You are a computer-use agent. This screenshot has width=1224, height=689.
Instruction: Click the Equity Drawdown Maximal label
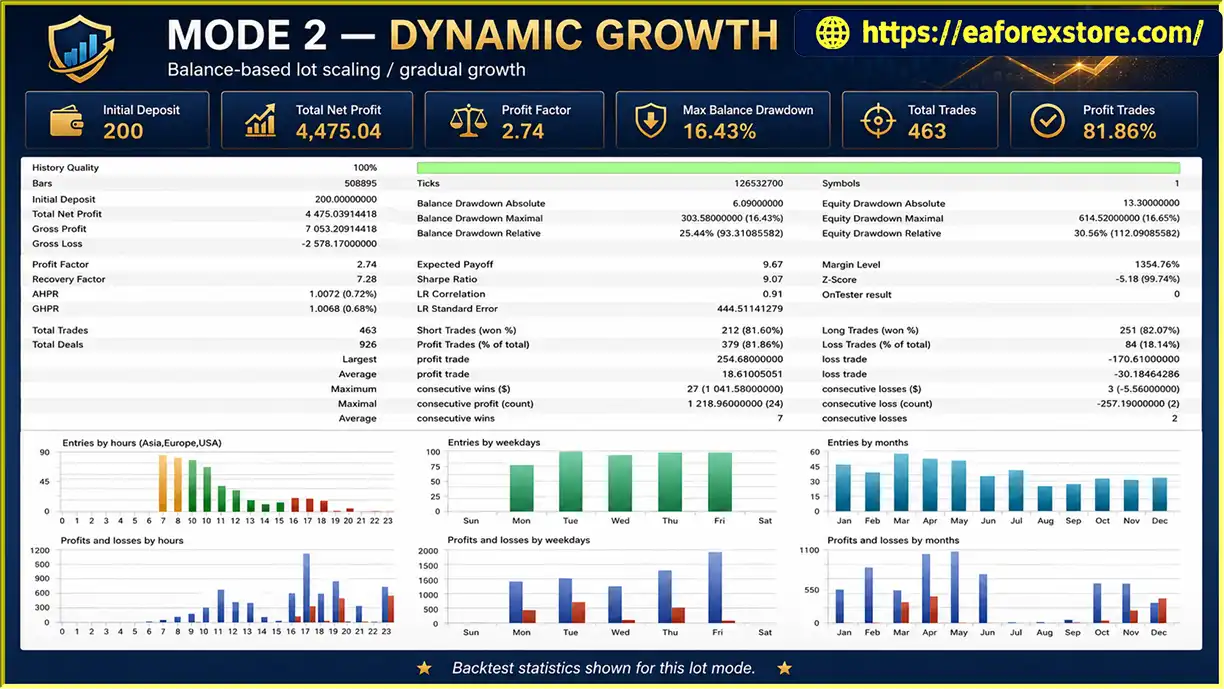pos(883,219)
